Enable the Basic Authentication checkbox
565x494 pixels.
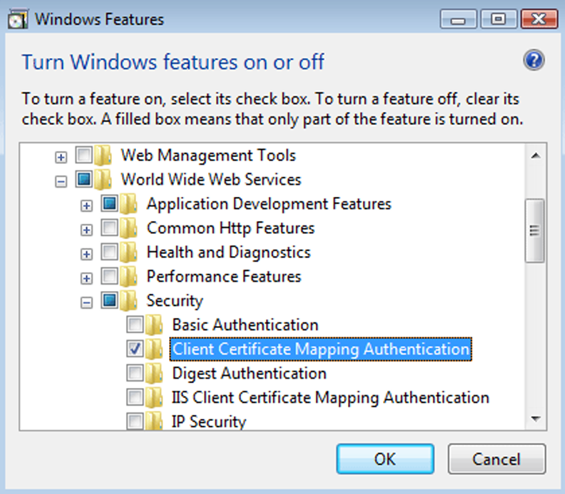tap(135, 324)
